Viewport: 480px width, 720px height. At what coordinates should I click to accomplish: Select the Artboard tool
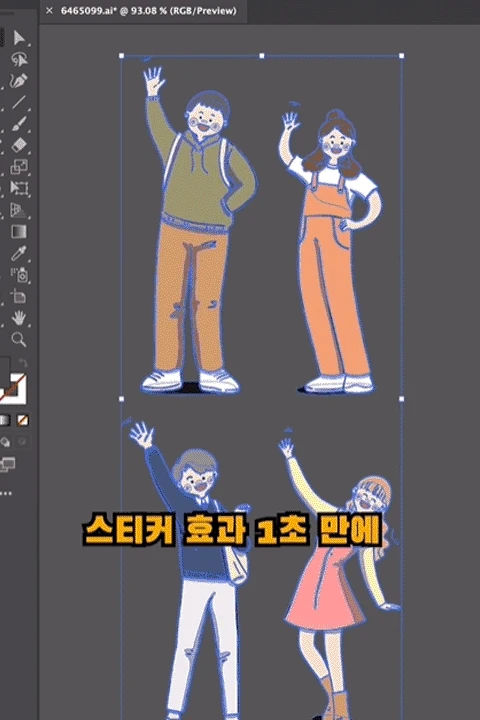click(19, 296)
